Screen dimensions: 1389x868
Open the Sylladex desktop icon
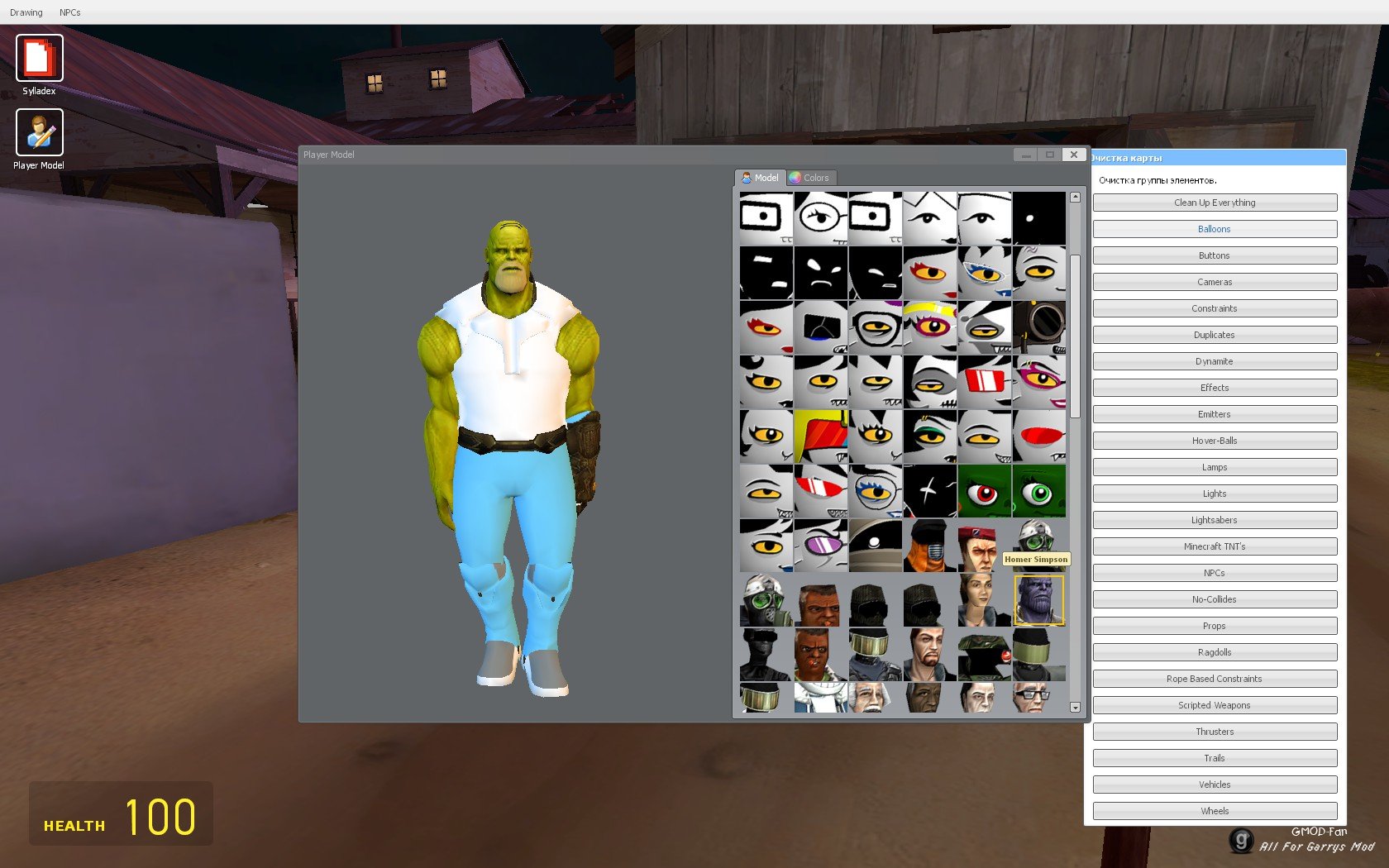(39, 64)
